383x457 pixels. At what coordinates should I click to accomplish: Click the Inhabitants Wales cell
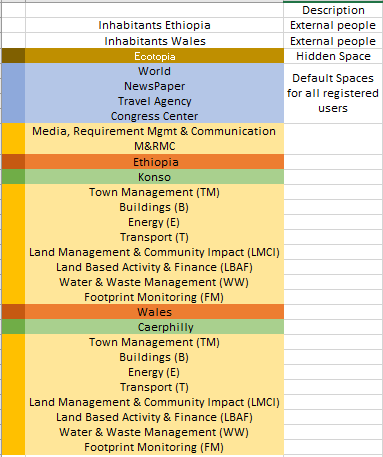(x=154, y=41)
